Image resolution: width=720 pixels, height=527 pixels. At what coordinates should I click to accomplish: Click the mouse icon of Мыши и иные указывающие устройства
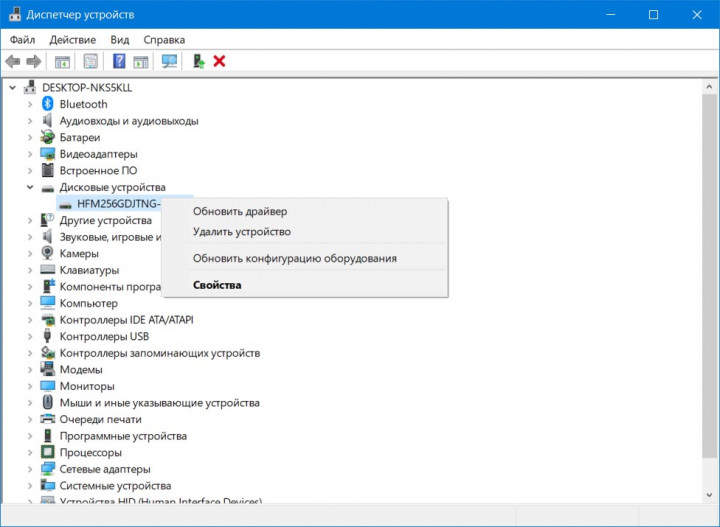click(47, 402)
